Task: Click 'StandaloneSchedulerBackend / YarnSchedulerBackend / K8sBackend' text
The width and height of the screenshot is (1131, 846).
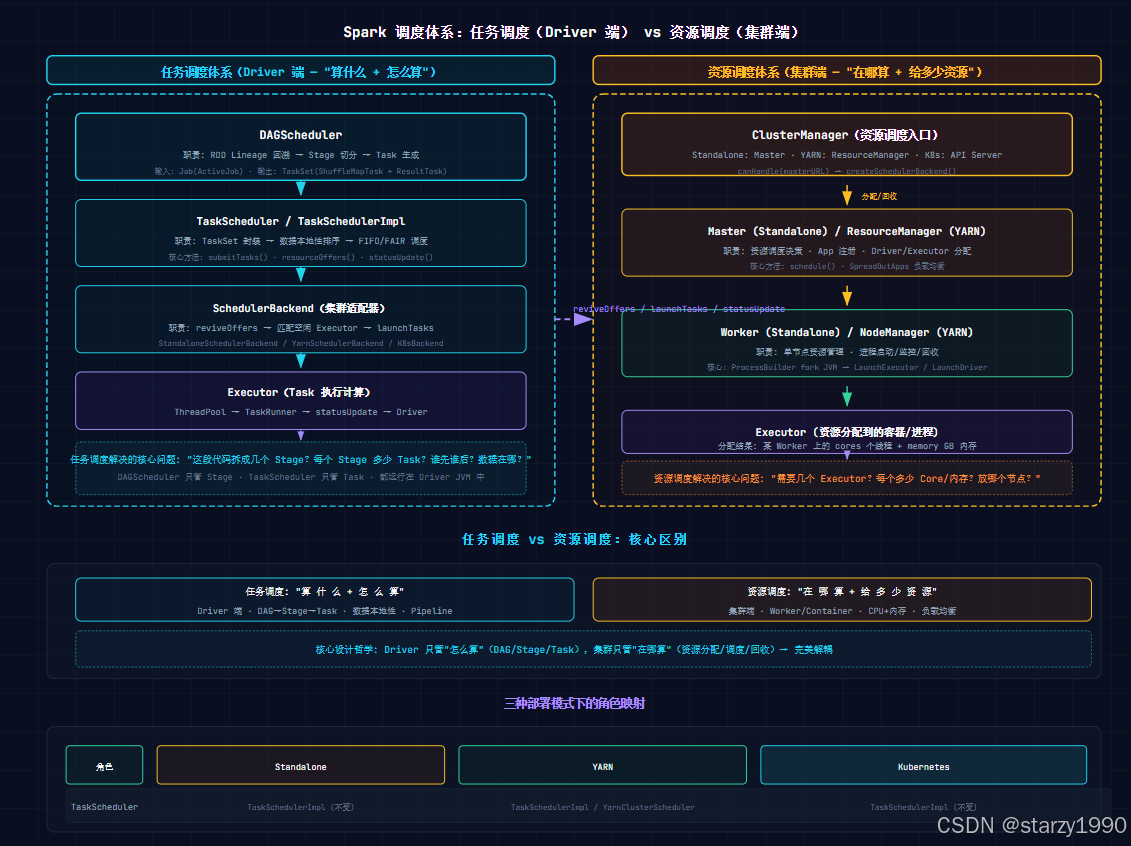Action: pos(301,343)
